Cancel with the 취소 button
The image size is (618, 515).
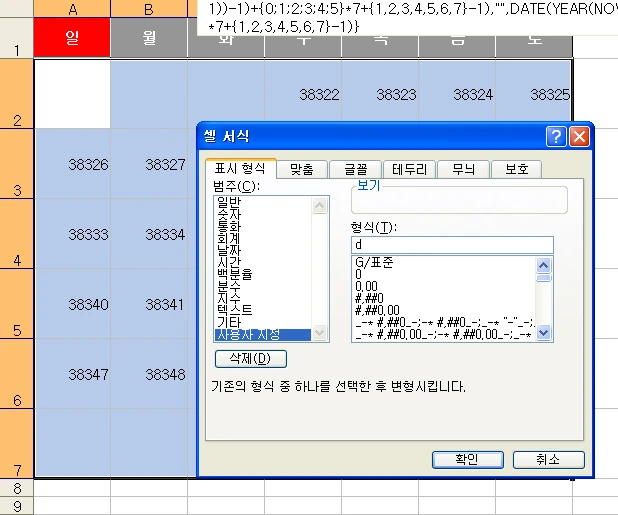coord(548,459)
